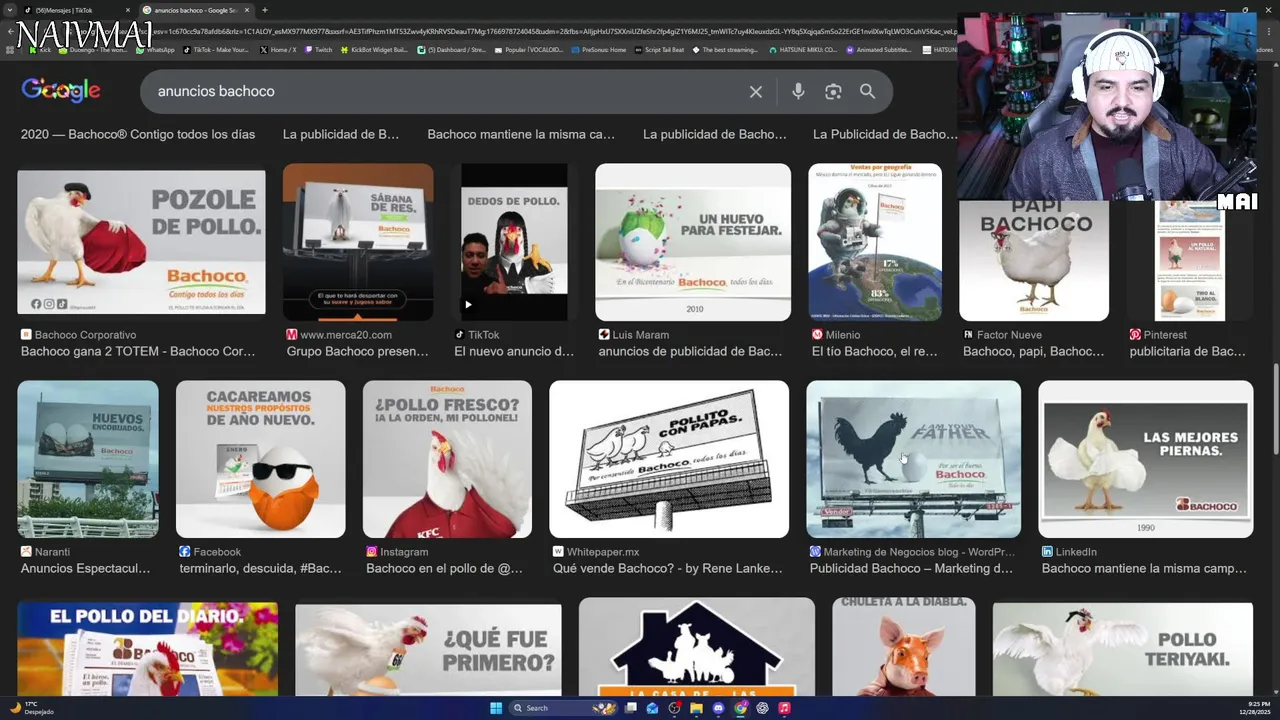Open File Explorer from the taskbar
The width and height of the screenshot is (1280, 720).
[x=696, y=708]
